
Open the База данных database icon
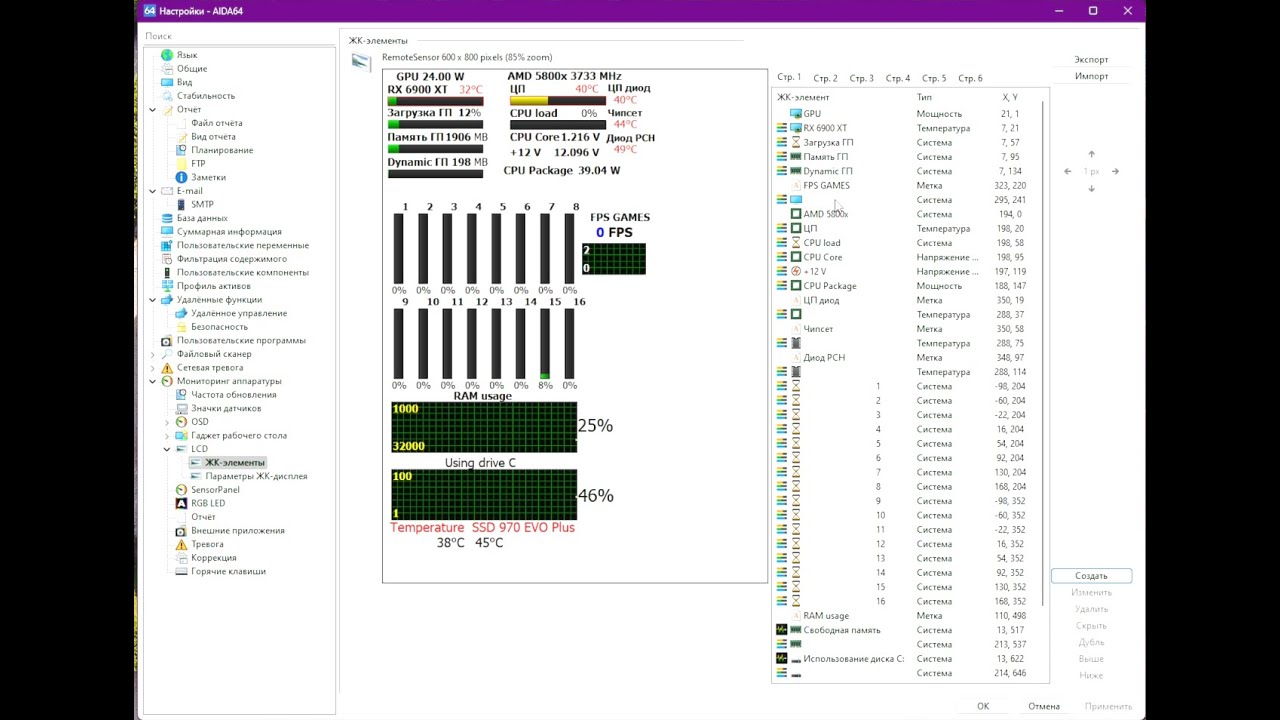(167, 218)
